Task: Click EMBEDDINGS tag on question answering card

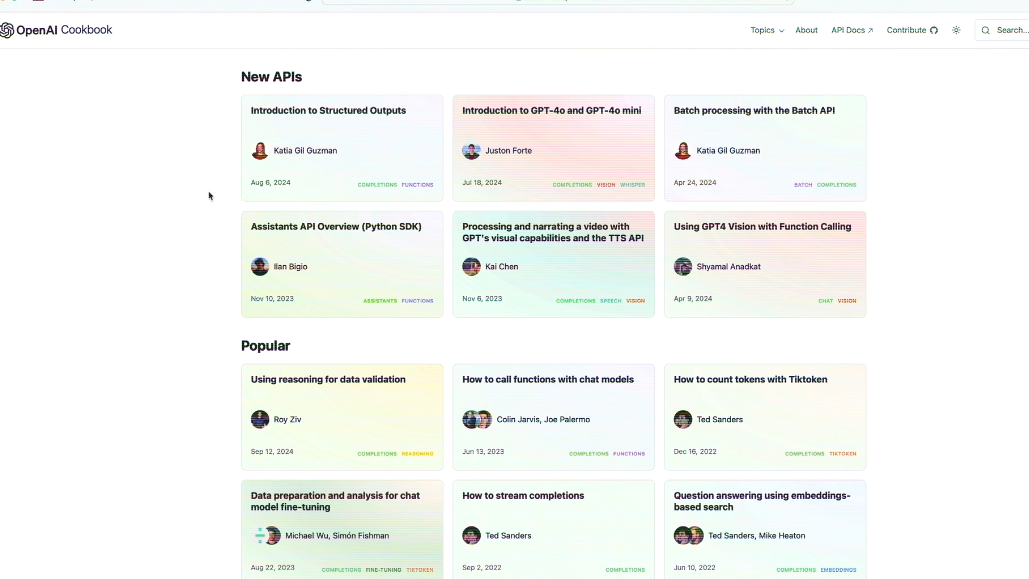Action: click(838, 570)
